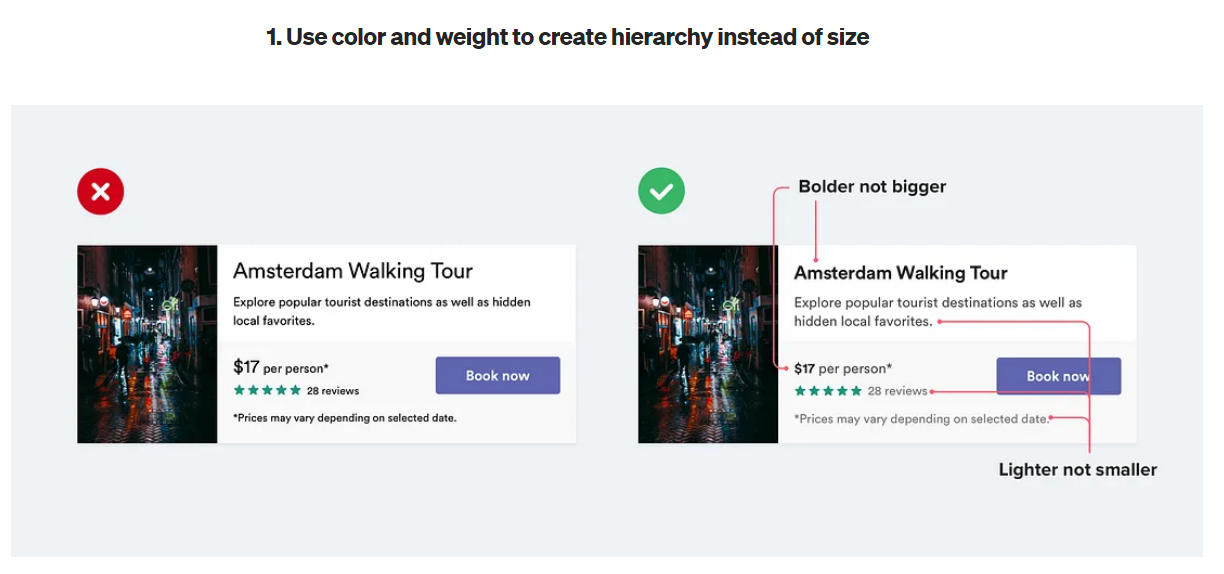The height and width of the screenshot is (574, 1224).
Task: Click the star rating in the left card
Action: click(267, 391)
